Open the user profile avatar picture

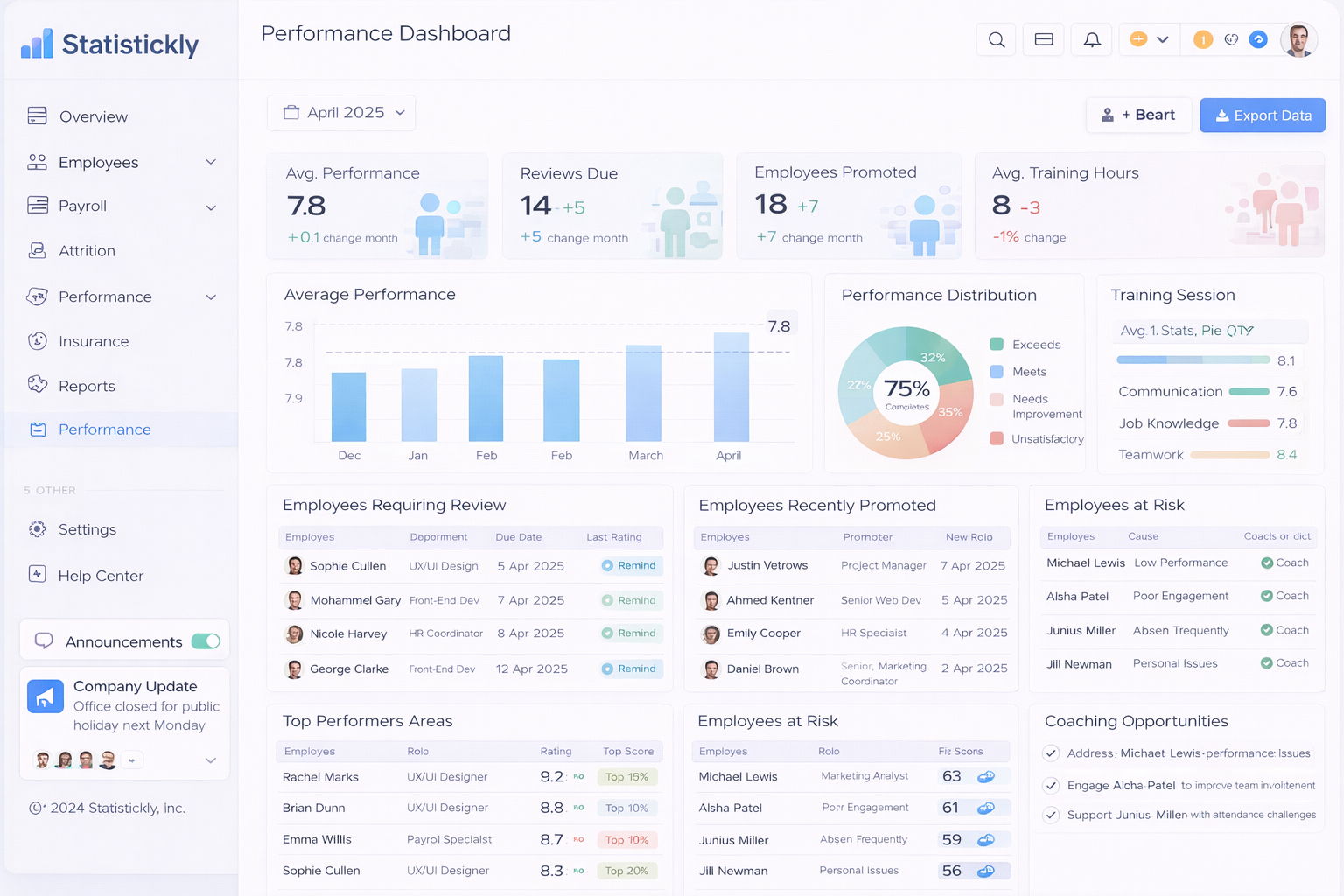click(x=1298, y=39)
